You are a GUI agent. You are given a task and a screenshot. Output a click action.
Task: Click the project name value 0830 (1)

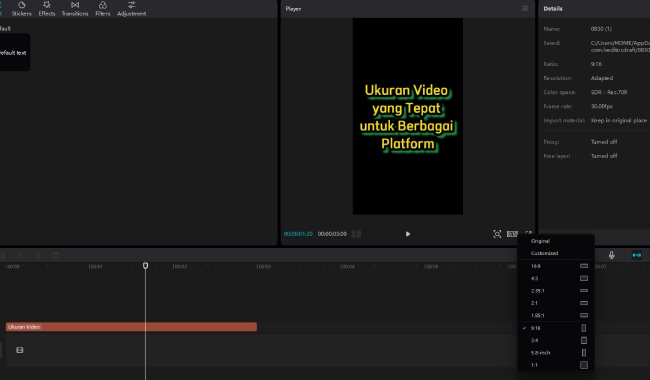click(x=601, y=29)
